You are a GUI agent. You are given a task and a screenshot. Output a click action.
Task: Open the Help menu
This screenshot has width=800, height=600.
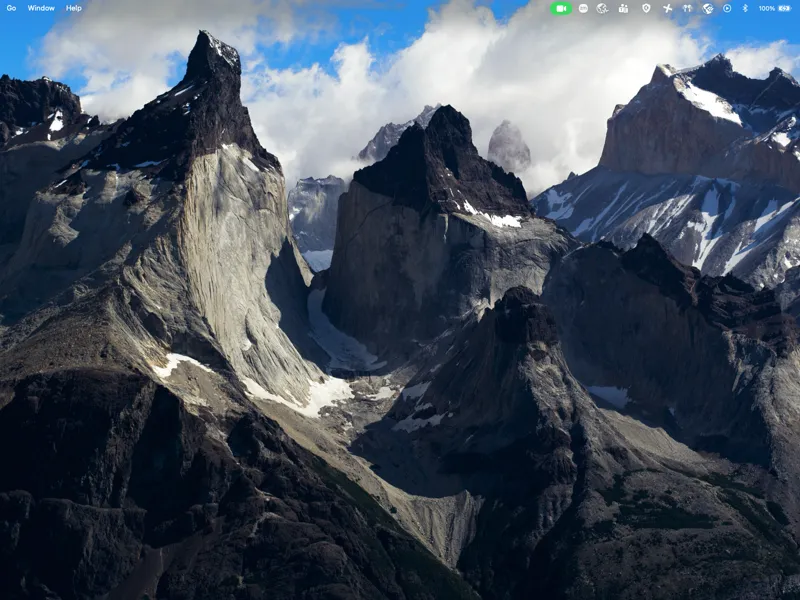[x=73, y=8]
